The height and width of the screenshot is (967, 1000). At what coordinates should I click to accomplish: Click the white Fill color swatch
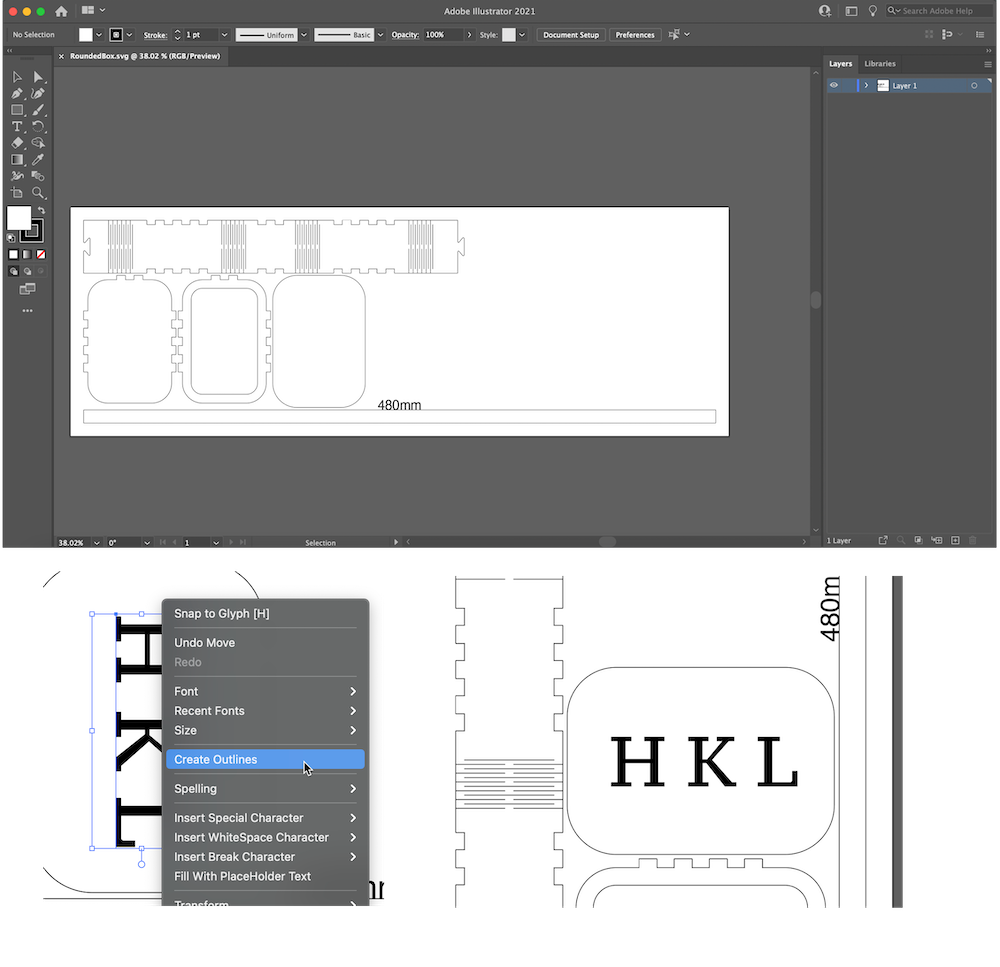pyautogui.click(x=19, y=218)
